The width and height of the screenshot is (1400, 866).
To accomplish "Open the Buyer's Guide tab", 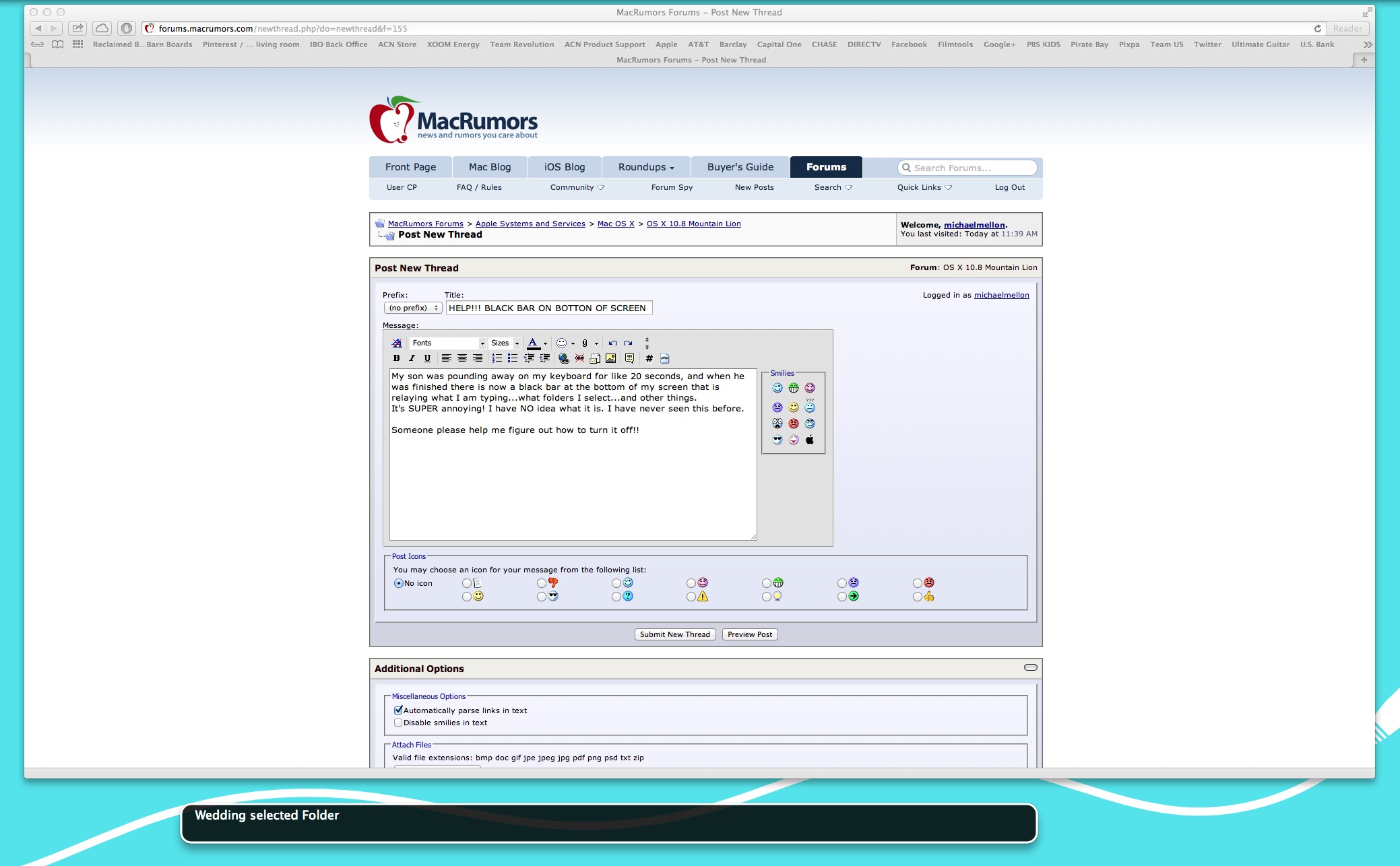I will click(x=740, y=167).
